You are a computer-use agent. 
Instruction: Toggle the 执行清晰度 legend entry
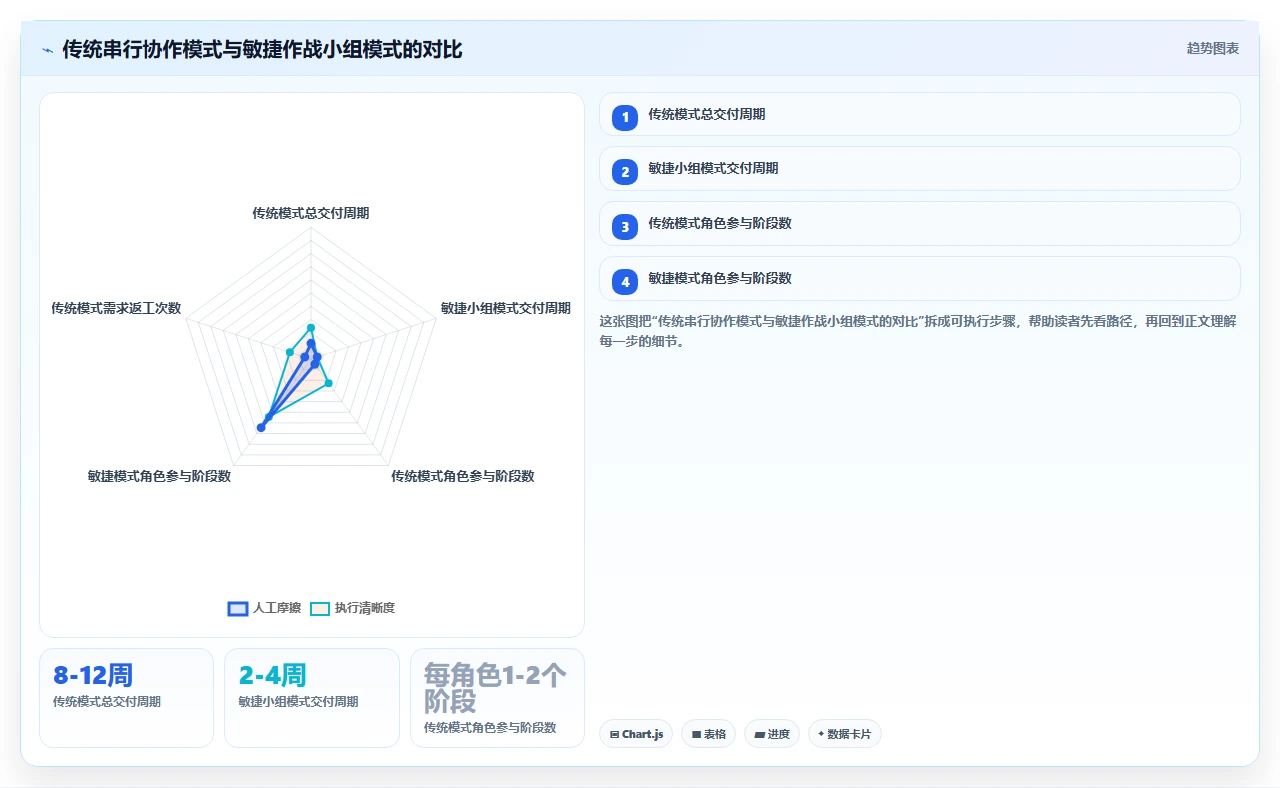tap(352, 608)
